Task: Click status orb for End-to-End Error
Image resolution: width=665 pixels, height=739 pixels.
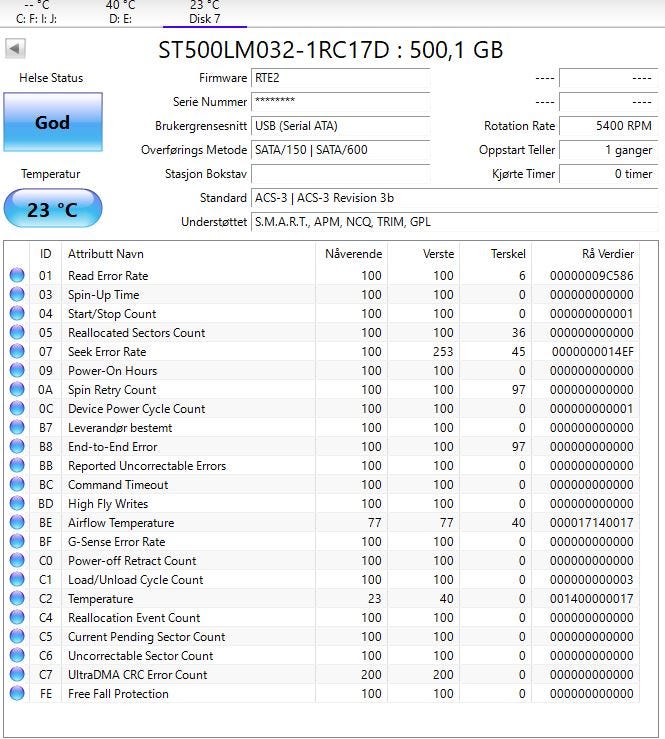Action: pos(17,446)
